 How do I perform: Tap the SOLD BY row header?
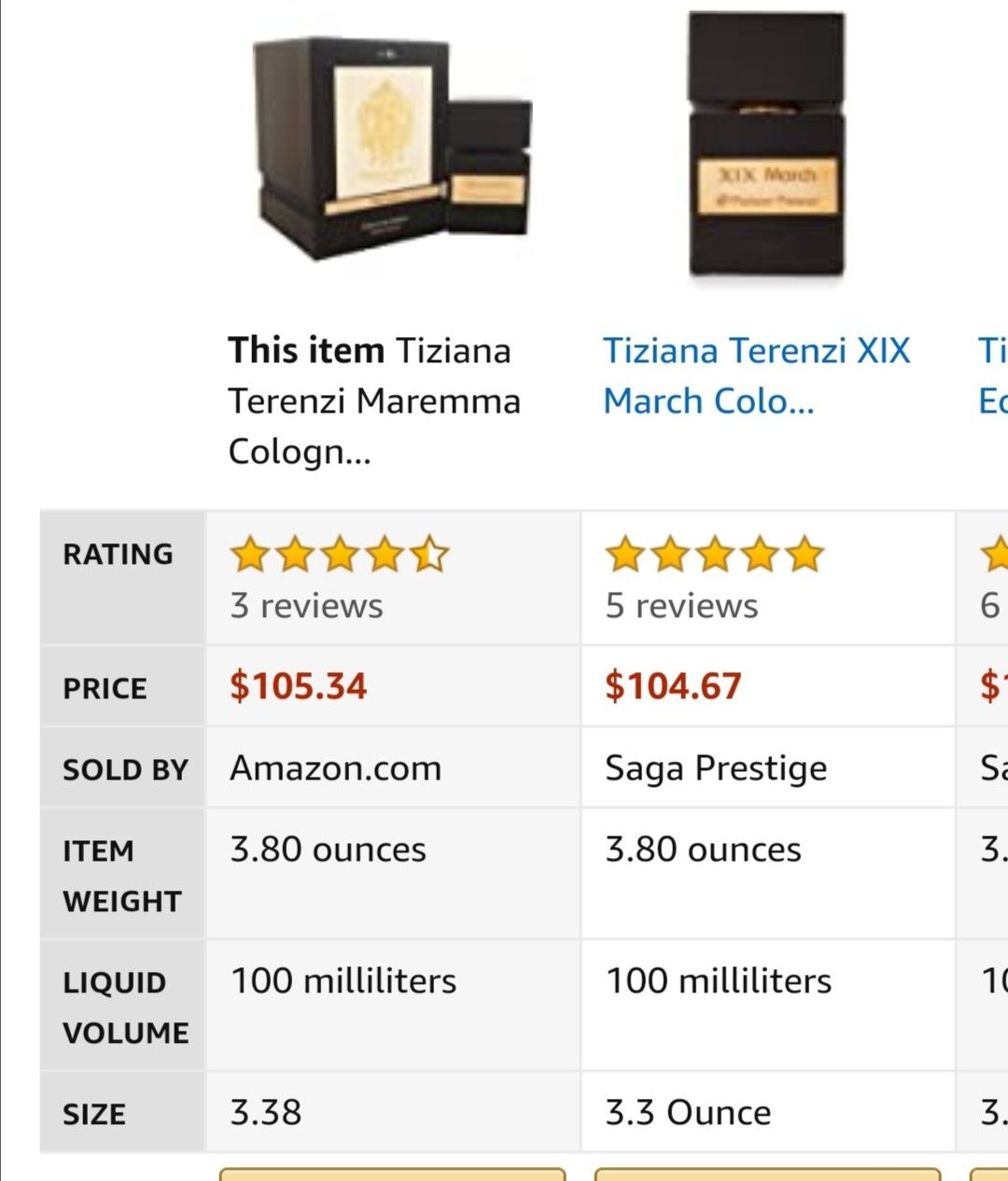point(125,769)
